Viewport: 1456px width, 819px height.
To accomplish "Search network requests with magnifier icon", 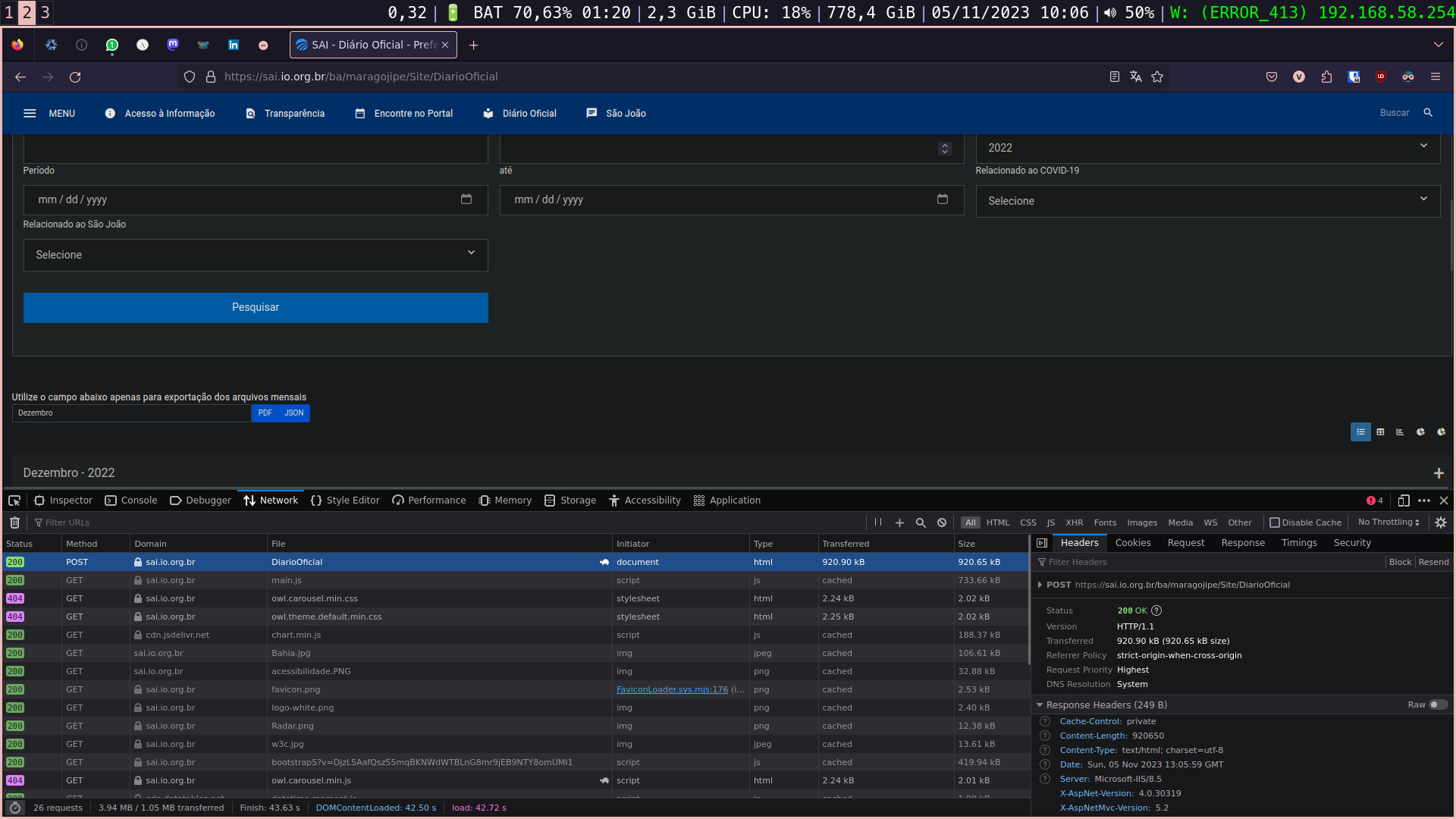I will [921, 522].
